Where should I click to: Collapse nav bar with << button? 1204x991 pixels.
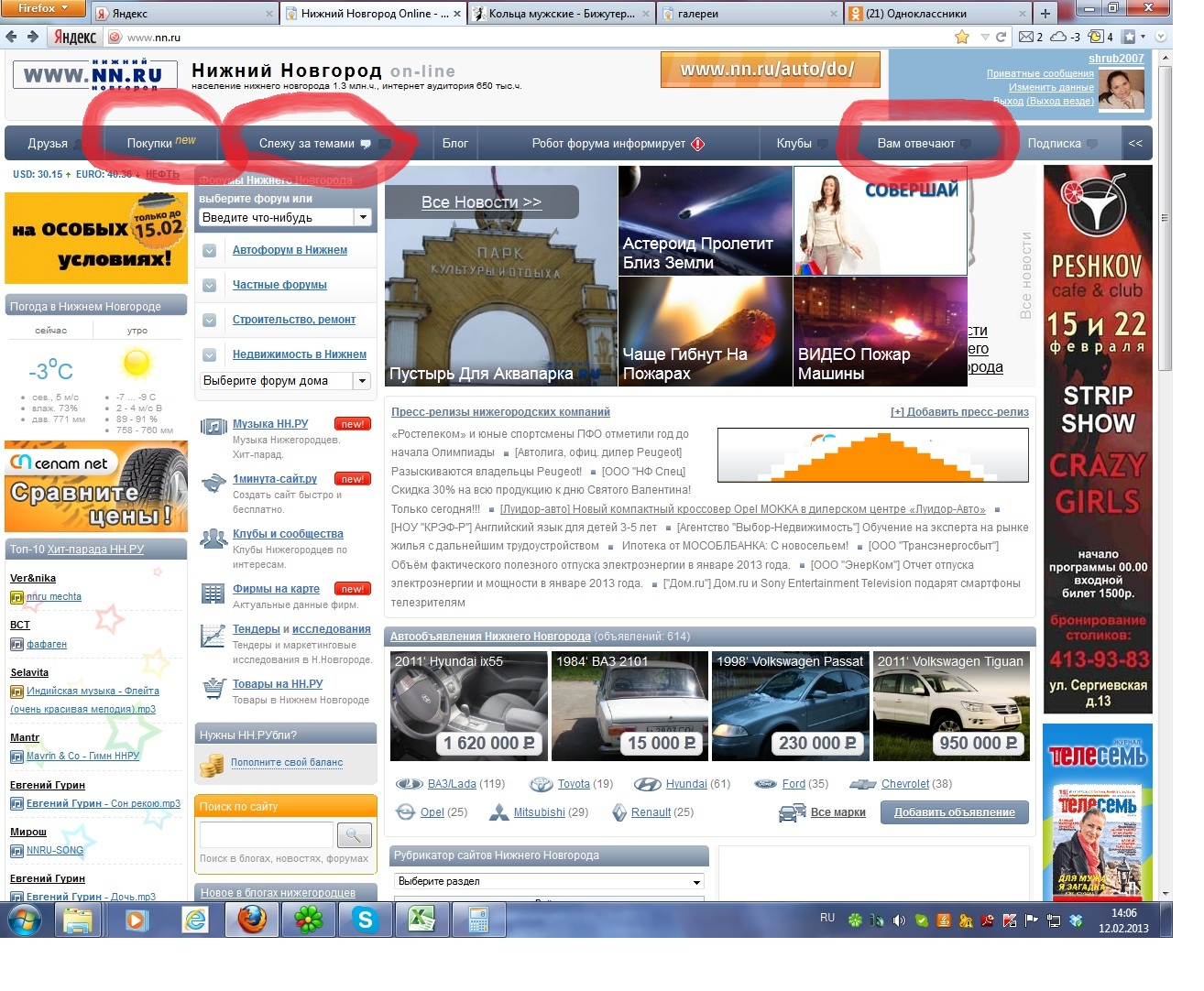point(1135,143)
